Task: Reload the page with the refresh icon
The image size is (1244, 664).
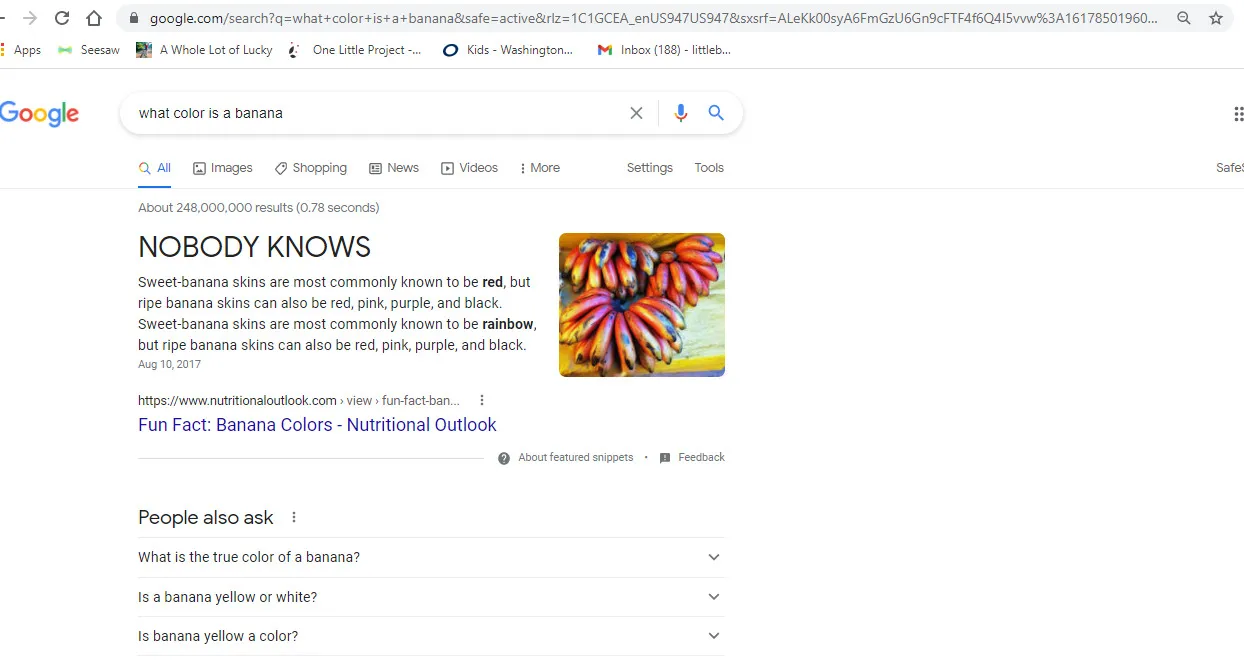Action: [62, 18]
